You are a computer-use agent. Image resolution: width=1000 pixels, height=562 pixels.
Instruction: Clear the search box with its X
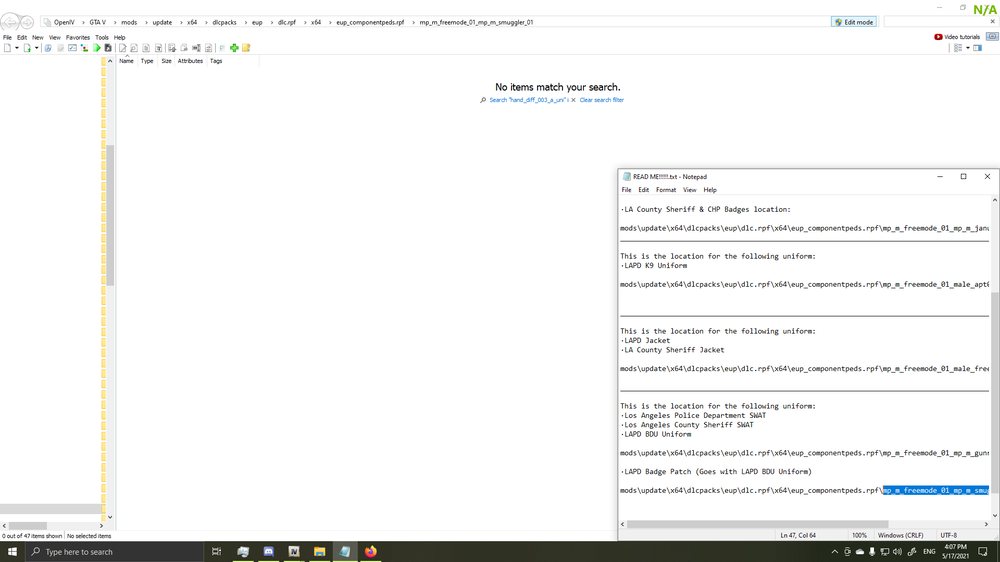click(x=992, y=22)
